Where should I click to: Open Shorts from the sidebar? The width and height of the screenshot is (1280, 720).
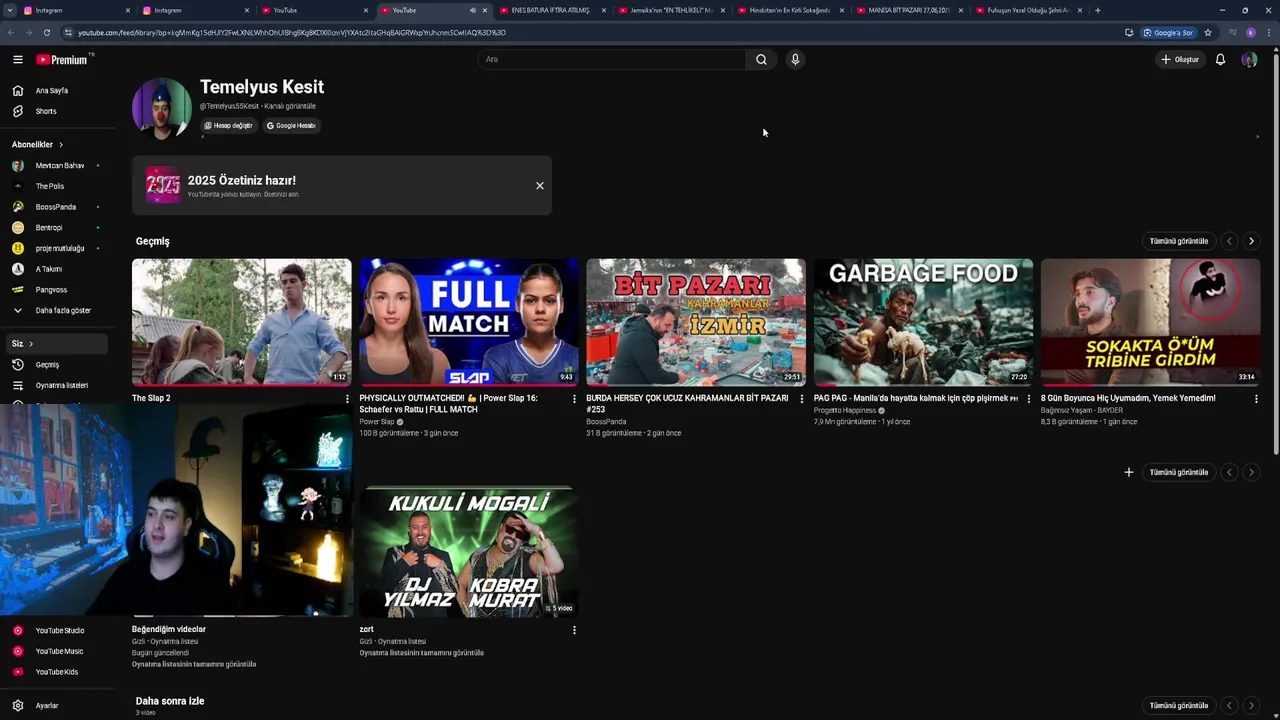coord(46,111)
